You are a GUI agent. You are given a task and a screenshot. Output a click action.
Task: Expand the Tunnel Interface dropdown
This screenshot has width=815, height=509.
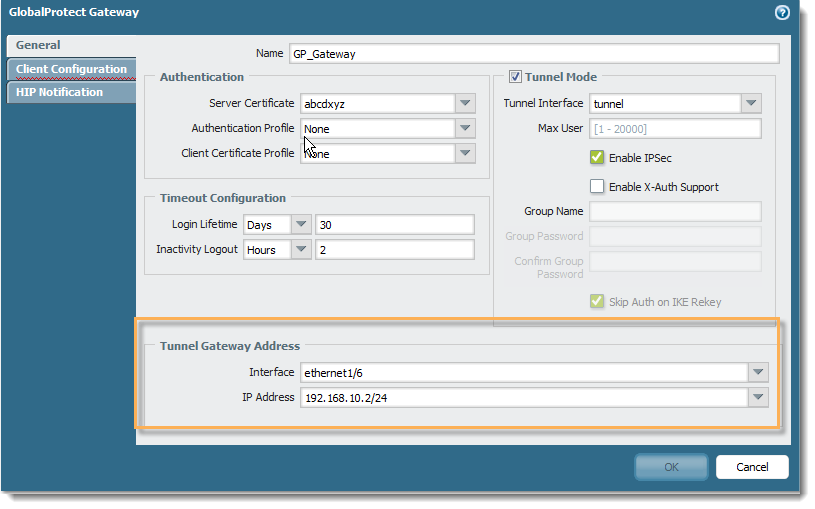coord(751,103)
